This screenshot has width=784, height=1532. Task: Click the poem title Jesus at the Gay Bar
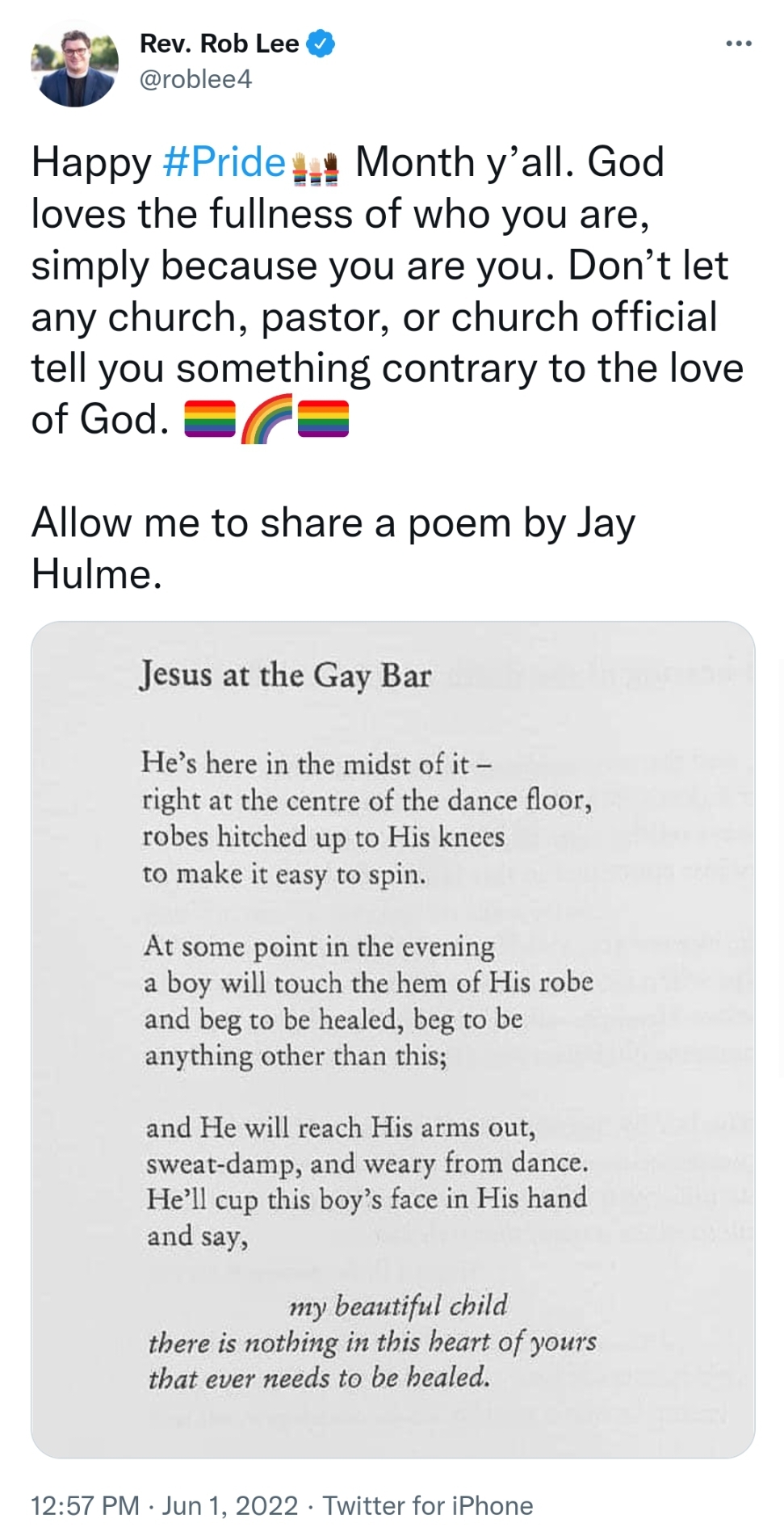(x=285, y=676)
